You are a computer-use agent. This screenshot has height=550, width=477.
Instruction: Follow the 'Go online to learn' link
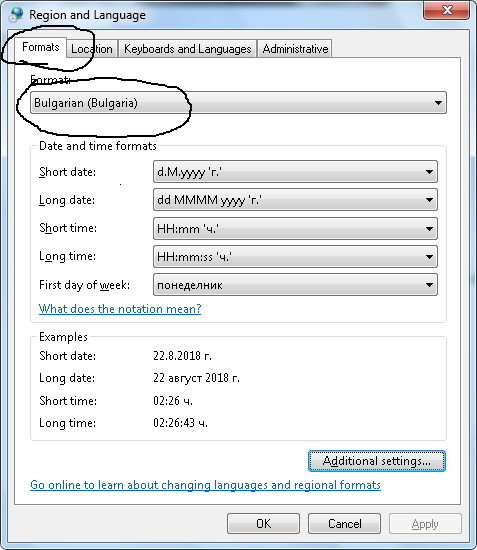(x=206, y=485)
